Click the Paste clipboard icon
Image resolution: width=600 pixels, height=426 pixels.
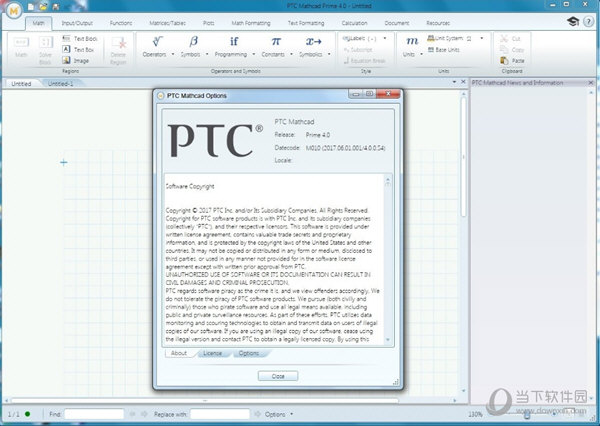point(504,60)
